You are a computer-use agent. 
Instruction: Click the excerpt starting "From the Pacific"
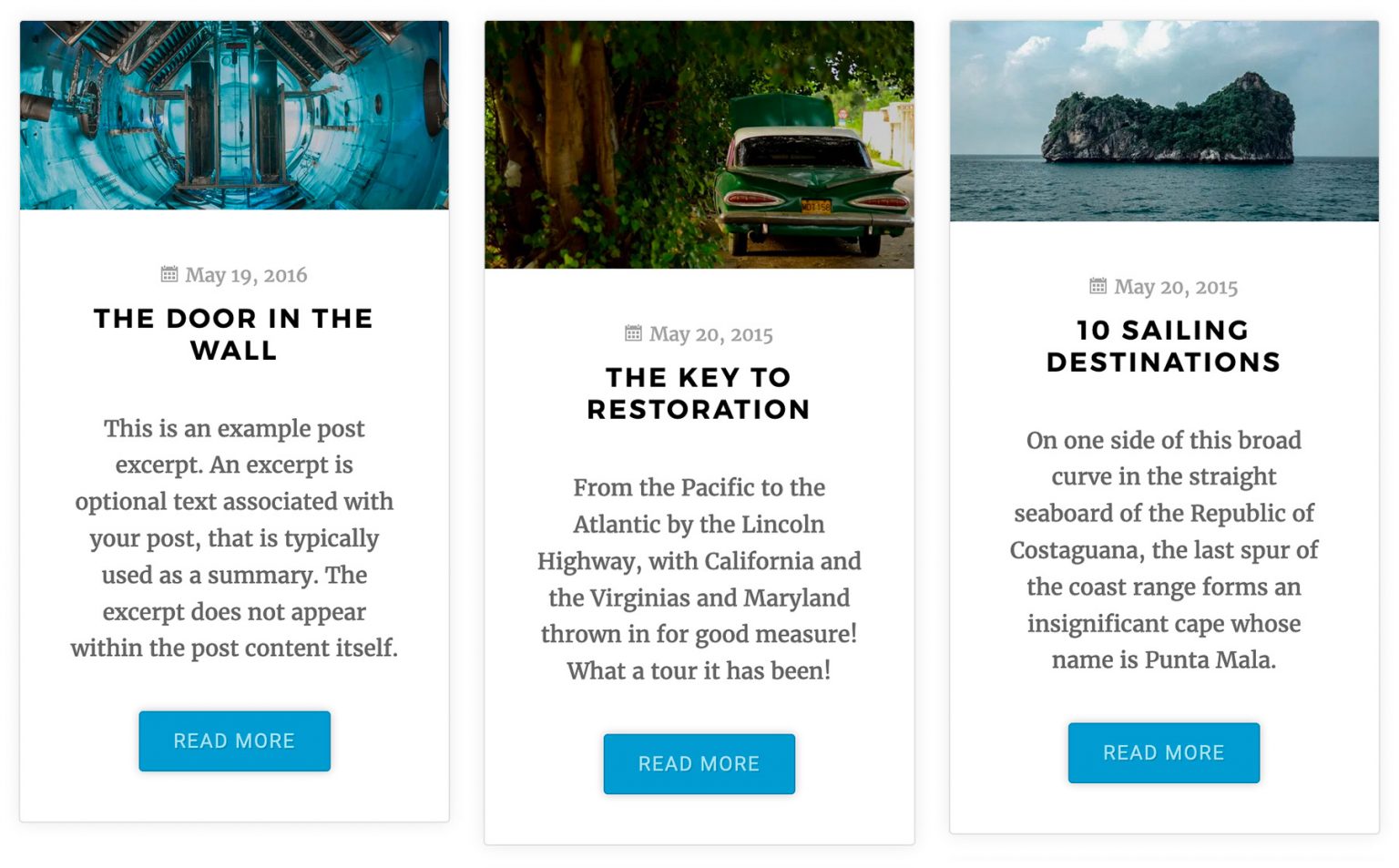tap(699, 579)
